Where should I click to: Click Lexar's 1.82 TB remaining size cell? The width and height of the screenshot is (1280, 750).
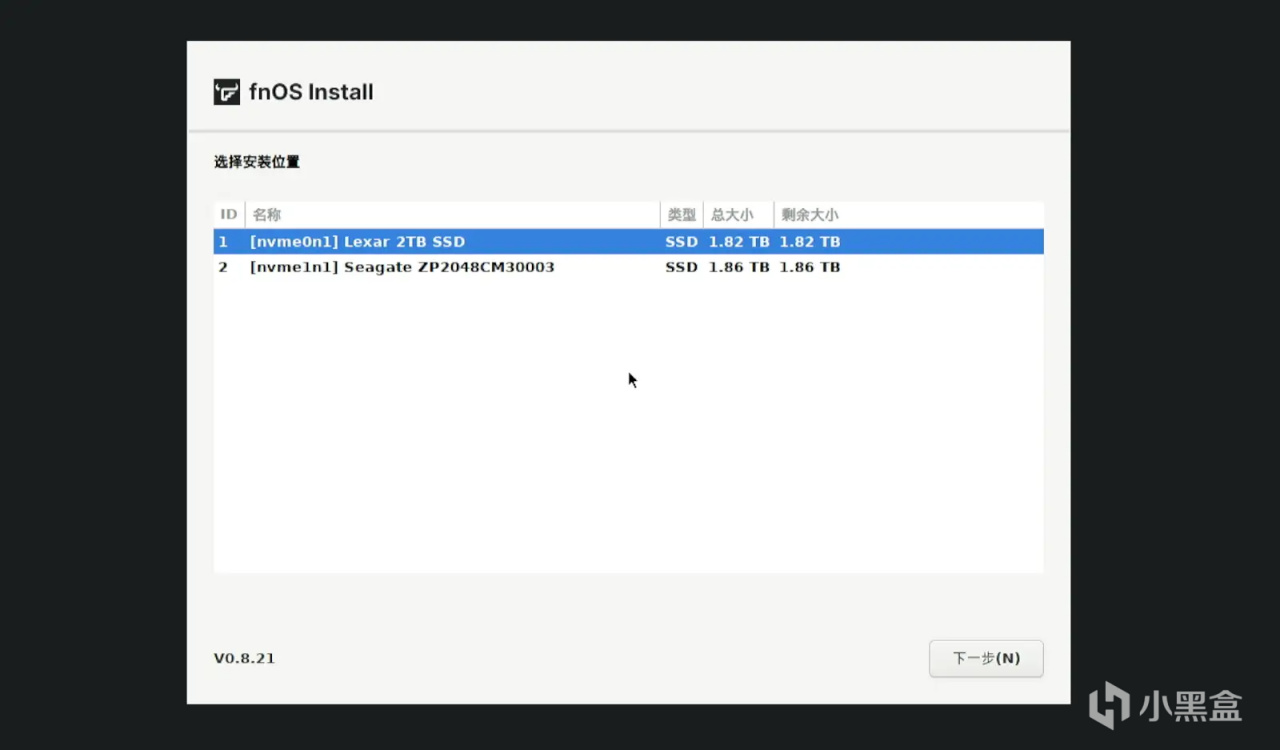[x=810, y=242]
